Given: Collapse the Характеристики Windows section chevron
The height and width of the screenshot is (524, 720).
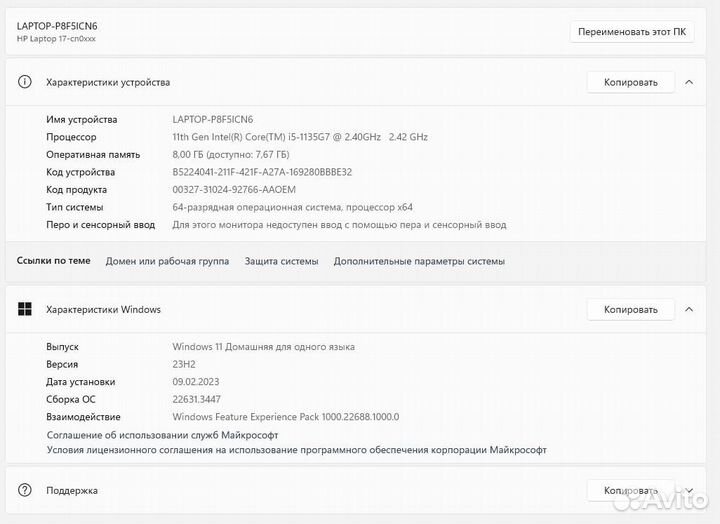Looking at the screenshot, I should (x=689, y=309).
